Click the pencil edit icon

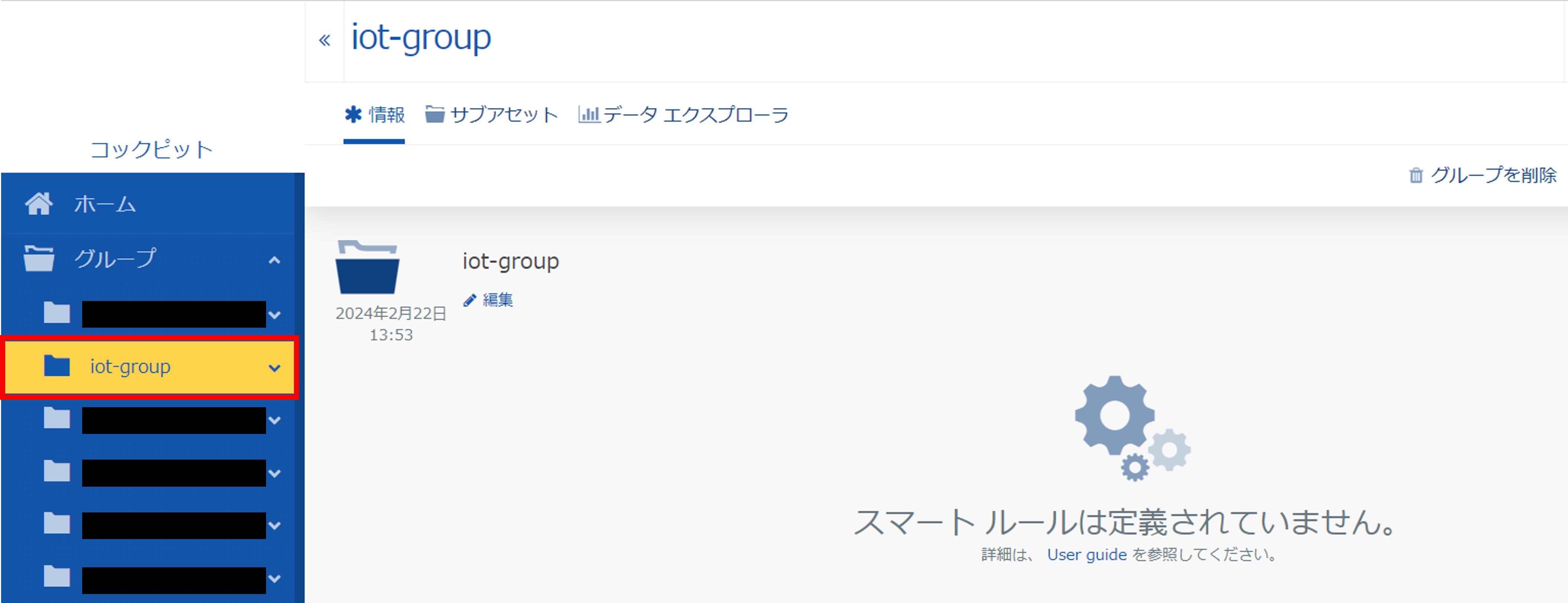point(469,300)
